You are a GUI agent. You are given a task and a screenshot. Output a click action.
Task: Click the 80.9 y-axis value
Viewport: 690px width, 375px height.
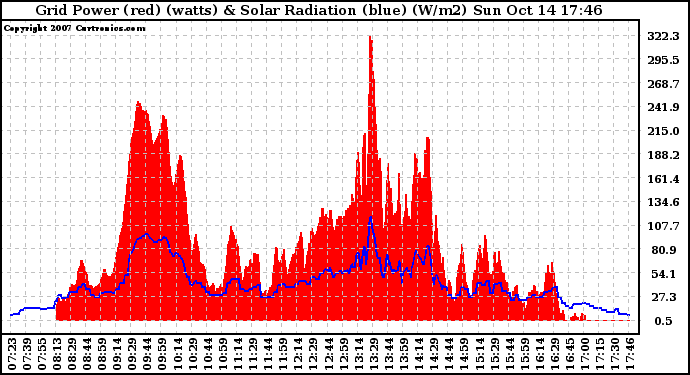coord(665,250)
